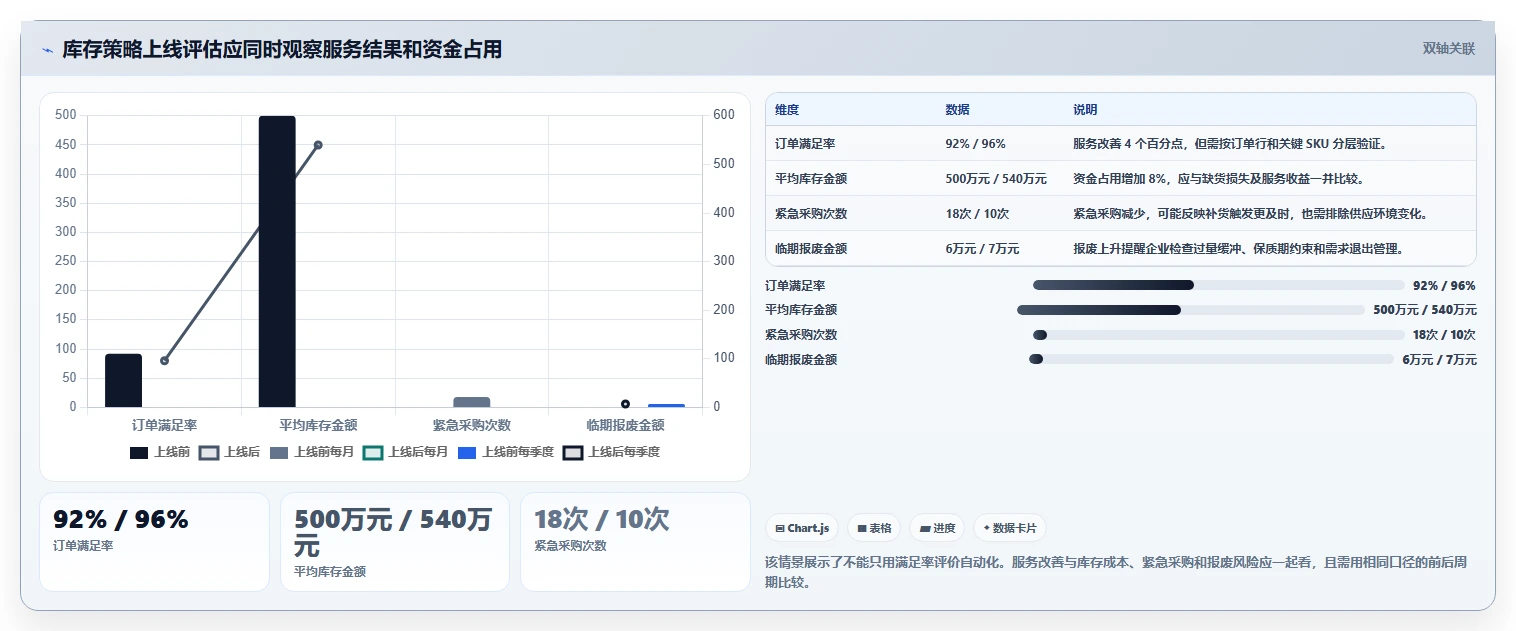
Task: Click the 双轴关联 label
Action: pos(1449,49)
